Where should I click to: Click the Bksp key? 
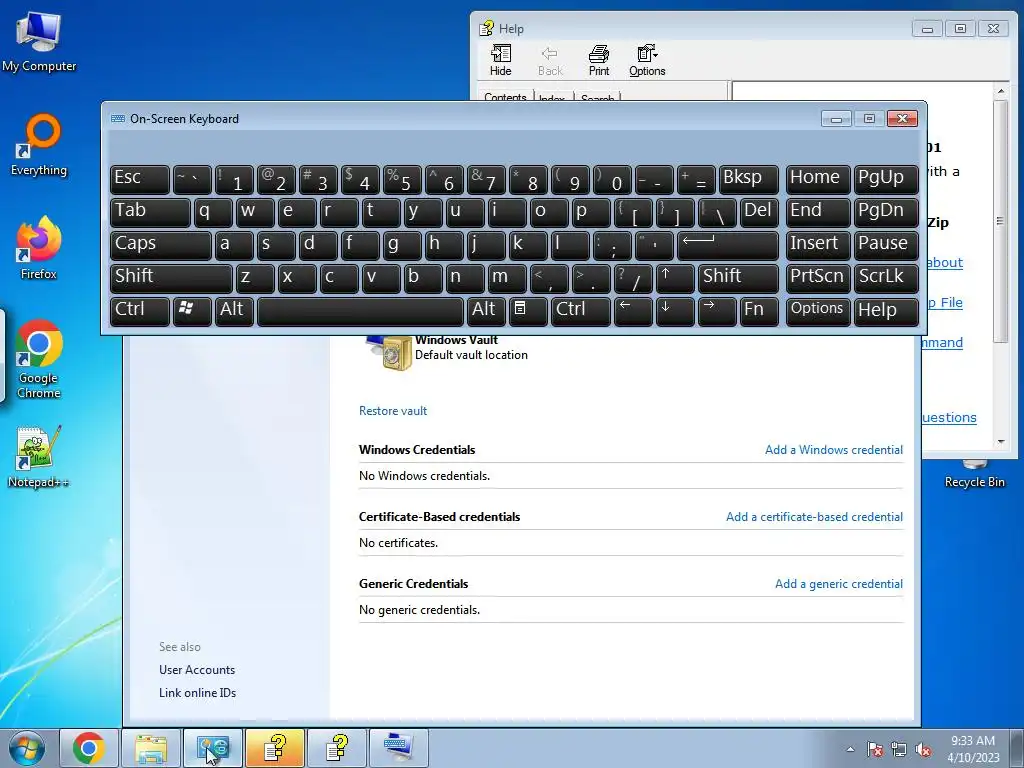click(x=748, y=179)
